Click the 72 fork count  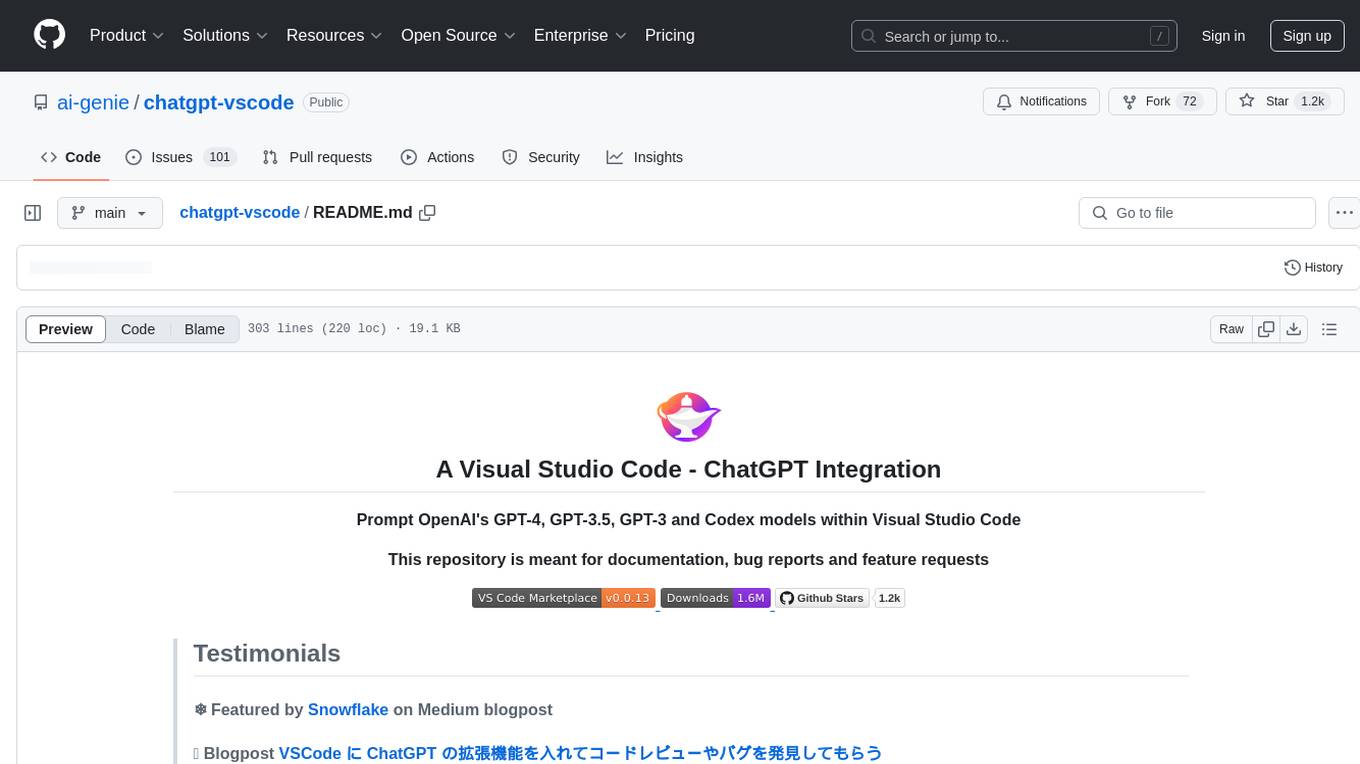(1189, 102)
